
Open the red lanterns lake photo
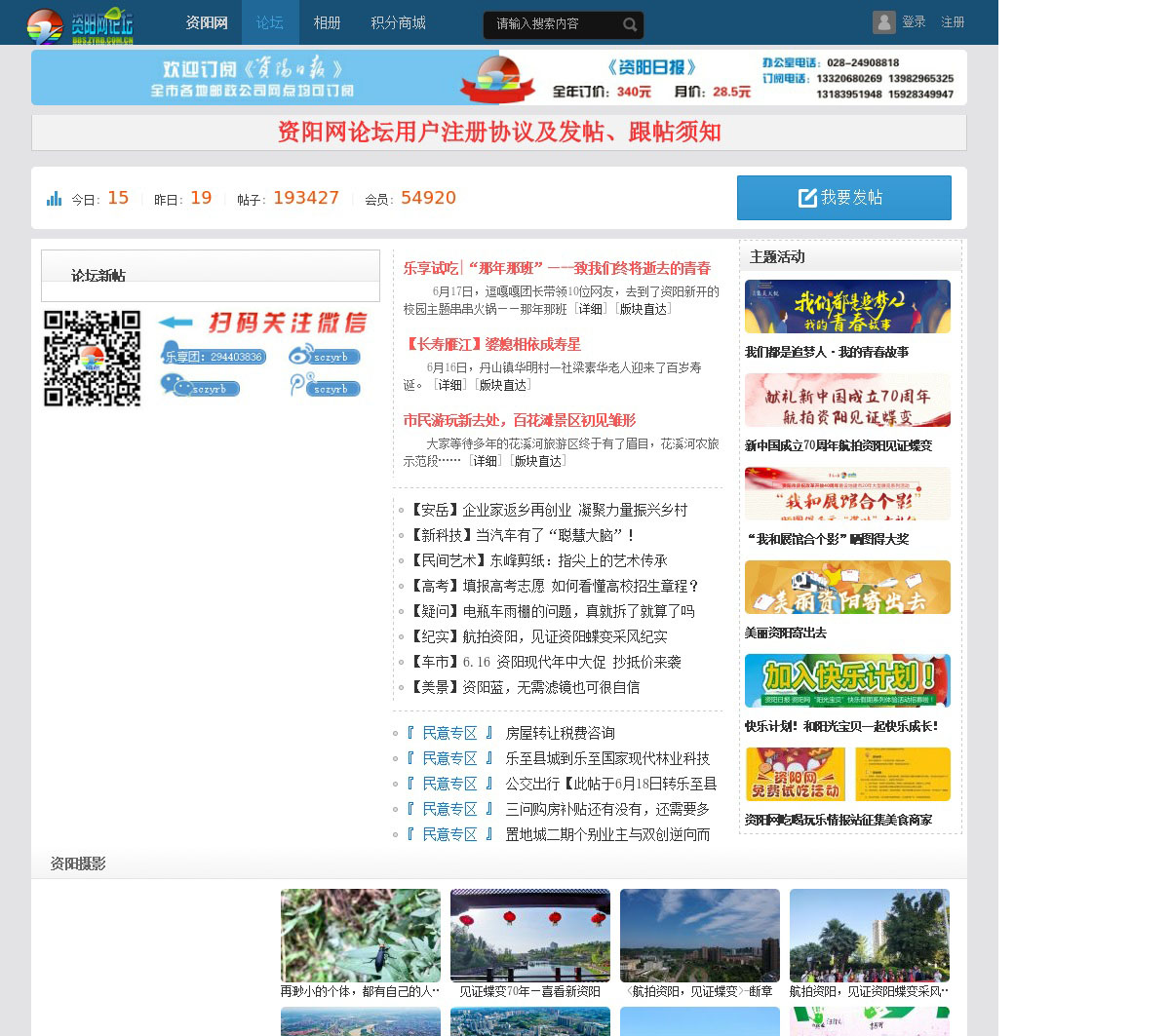click(x=530, y=936)
